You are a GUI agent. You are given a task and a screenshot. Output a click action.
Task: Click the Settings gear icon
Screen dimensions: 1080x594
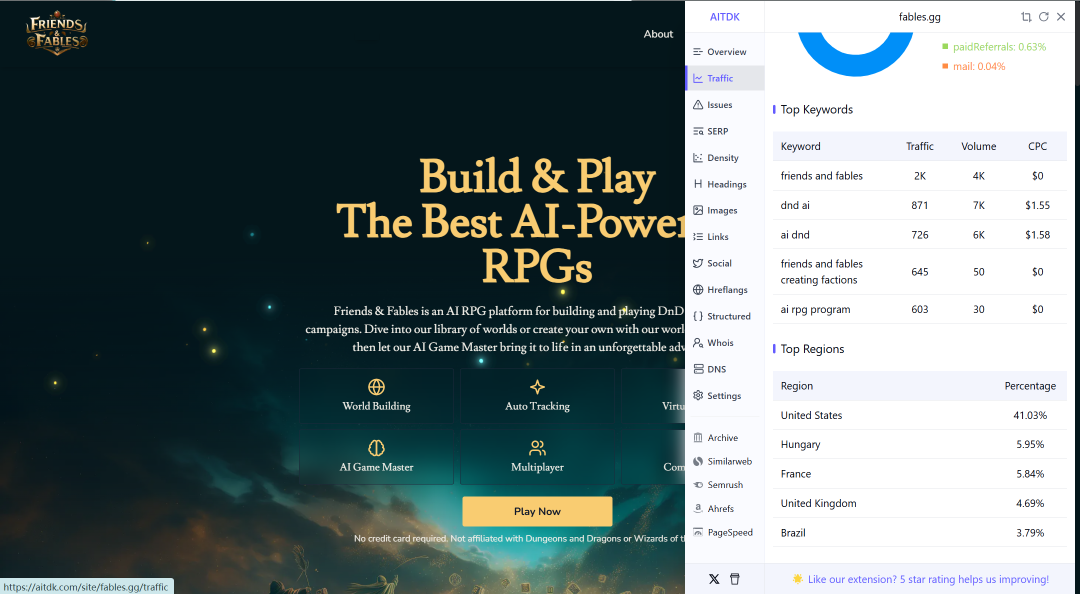(x=698, y=396)
